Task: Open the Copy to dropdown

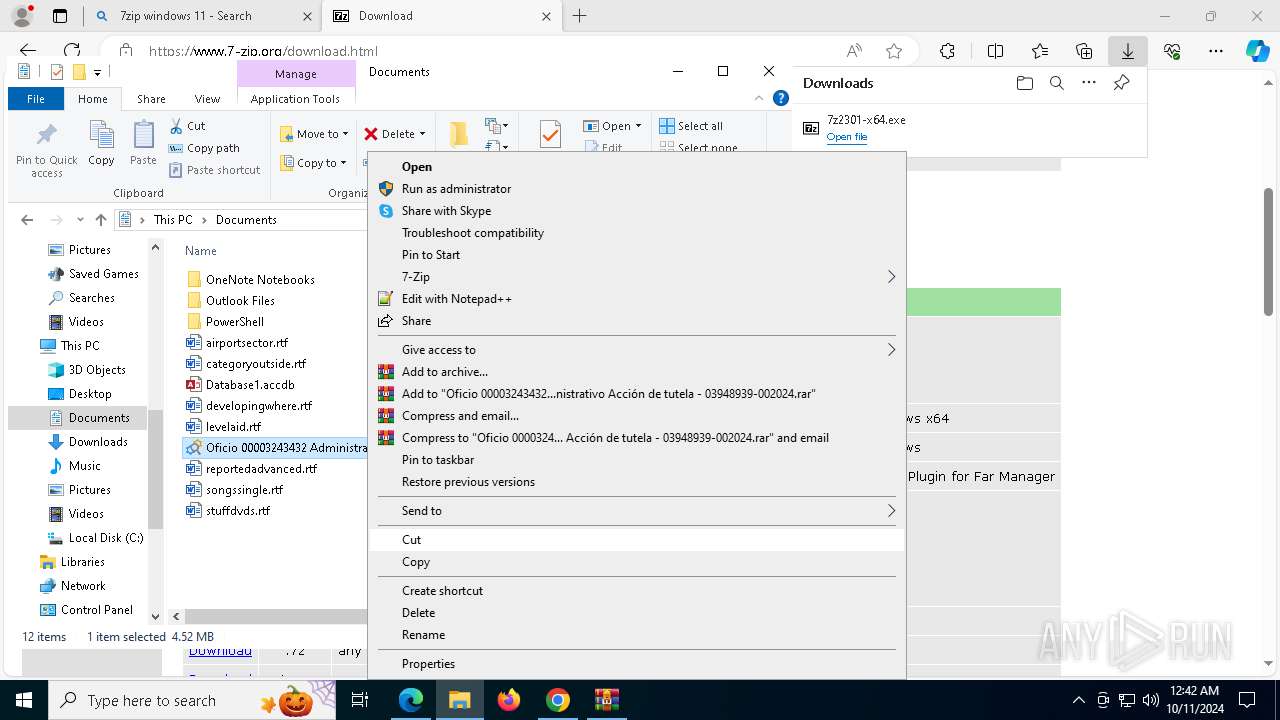Action: pos(314,163)
